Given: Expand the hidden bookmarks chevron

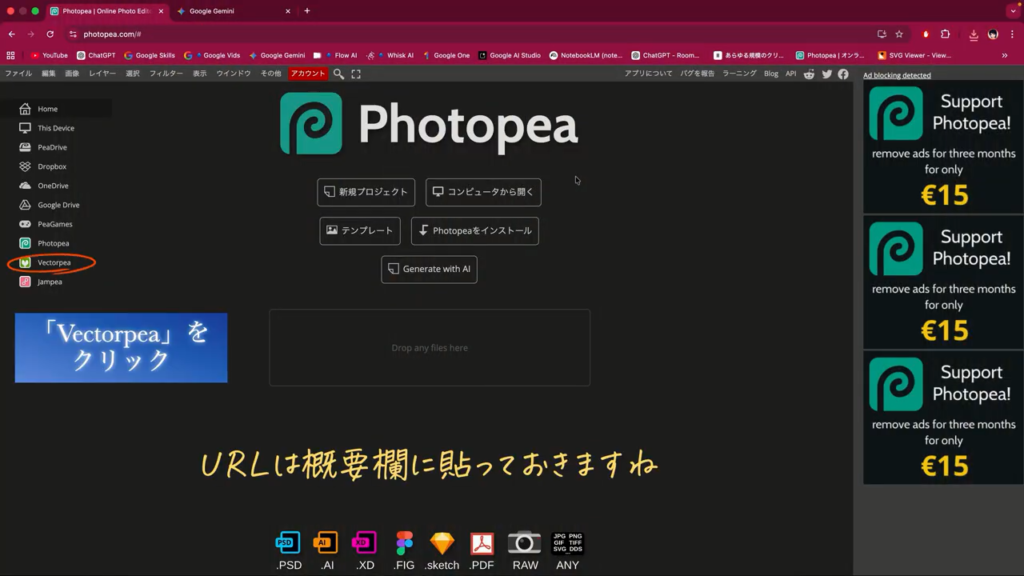Looking at the screenshot, I should point(1004,56).
